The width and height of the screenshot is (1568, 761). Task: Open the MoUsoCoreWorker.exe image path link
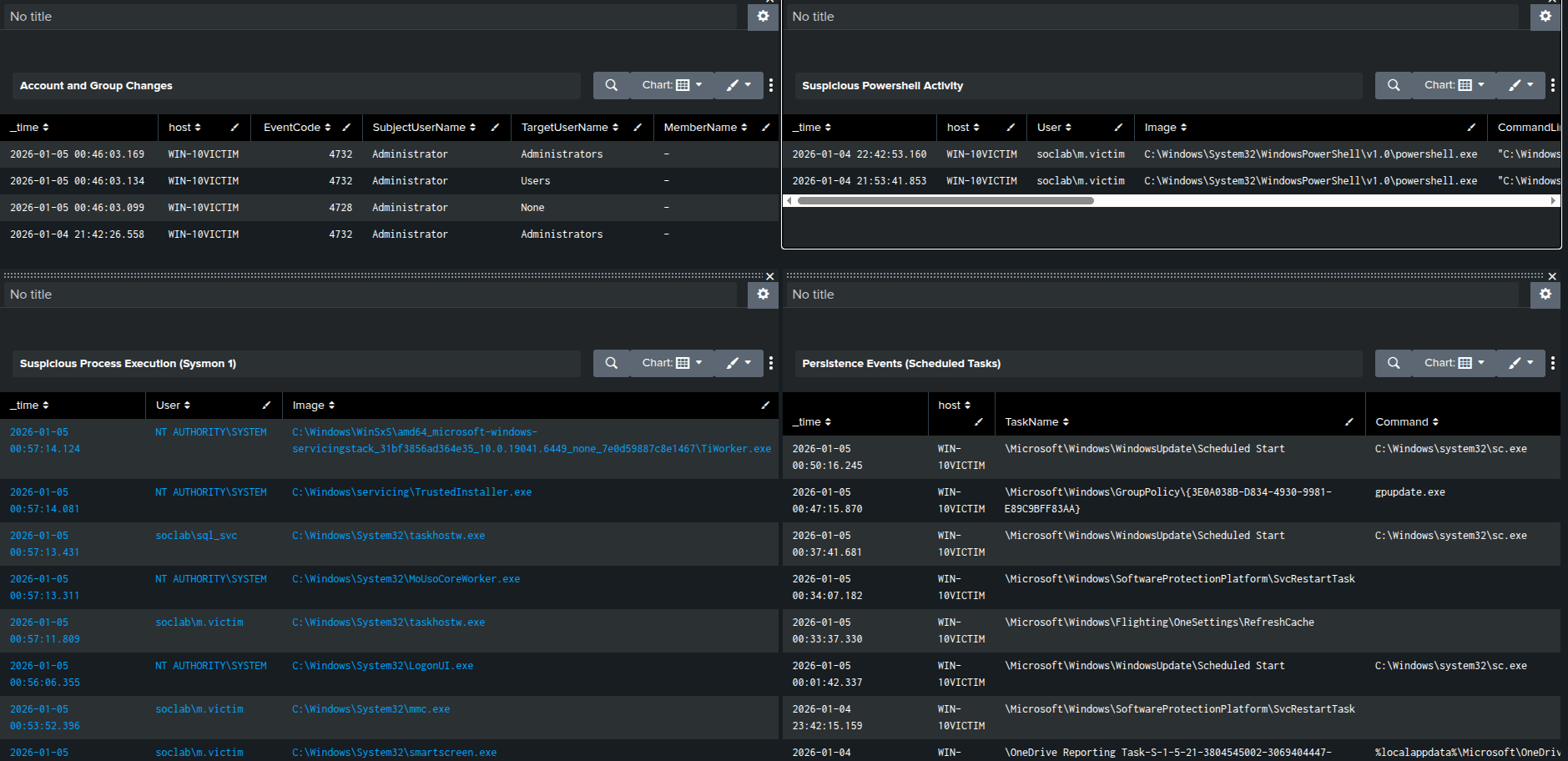click(x=406, y=579)
